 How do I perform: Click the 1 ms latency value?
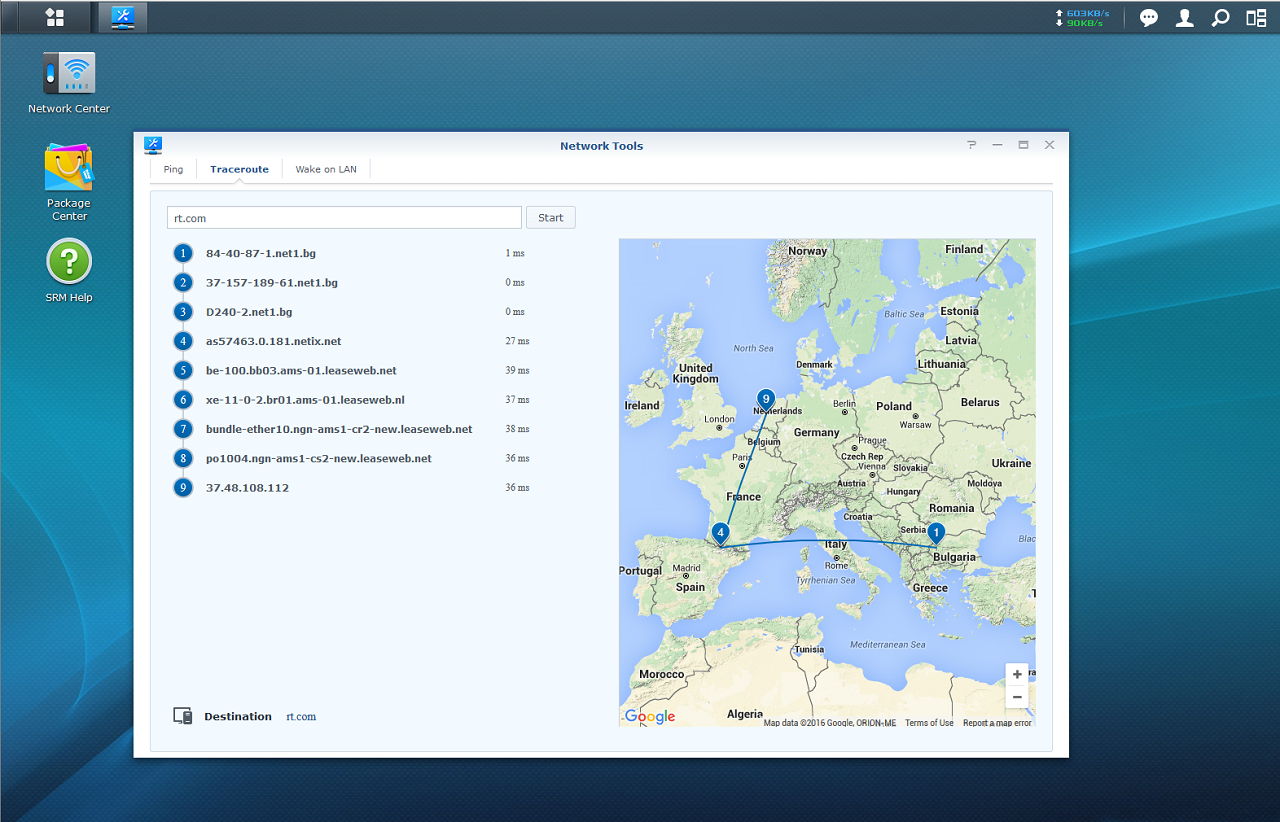(x=515, y=254)
